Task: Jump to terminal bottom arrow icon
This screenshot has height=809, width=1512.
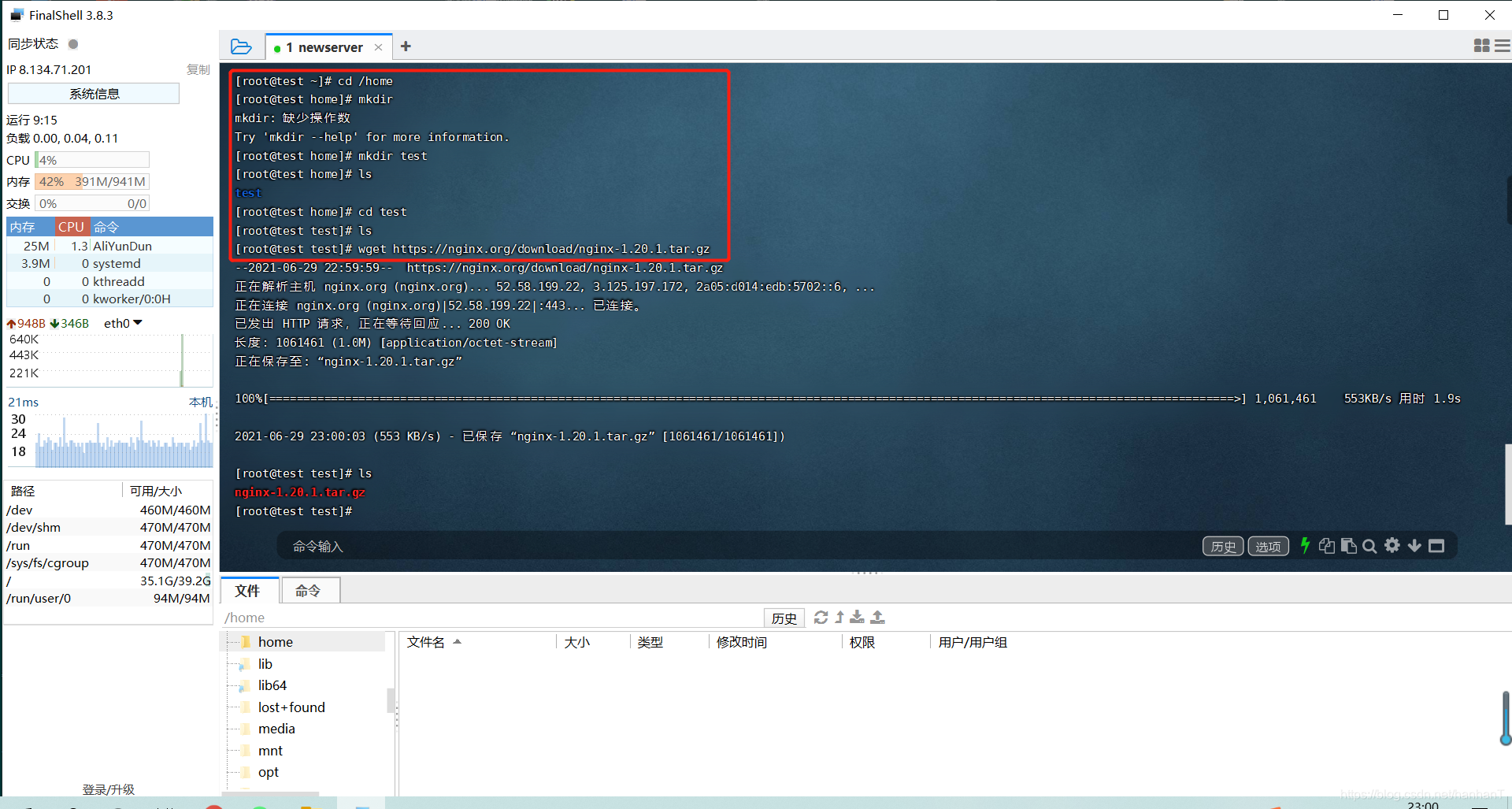Action: 1414,546
